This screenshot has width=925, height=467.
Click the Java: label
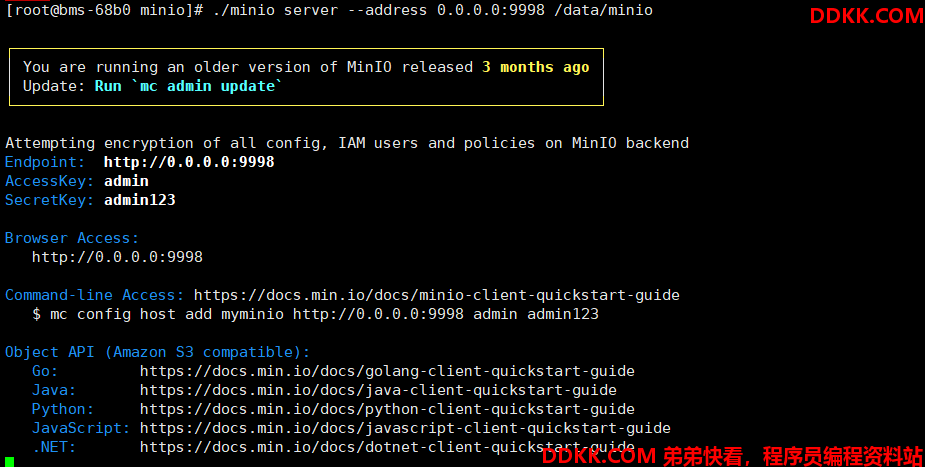(54, 390)
